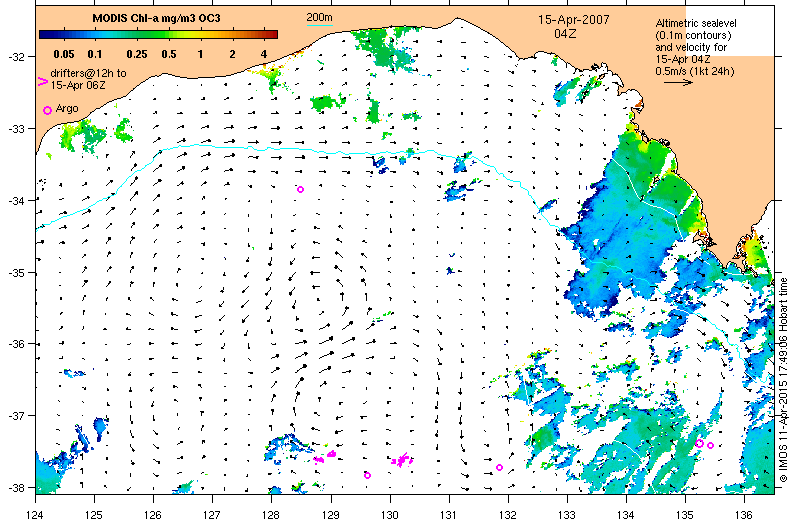
Task: Click the '4' colorbar label
Action: coord(264,54)
